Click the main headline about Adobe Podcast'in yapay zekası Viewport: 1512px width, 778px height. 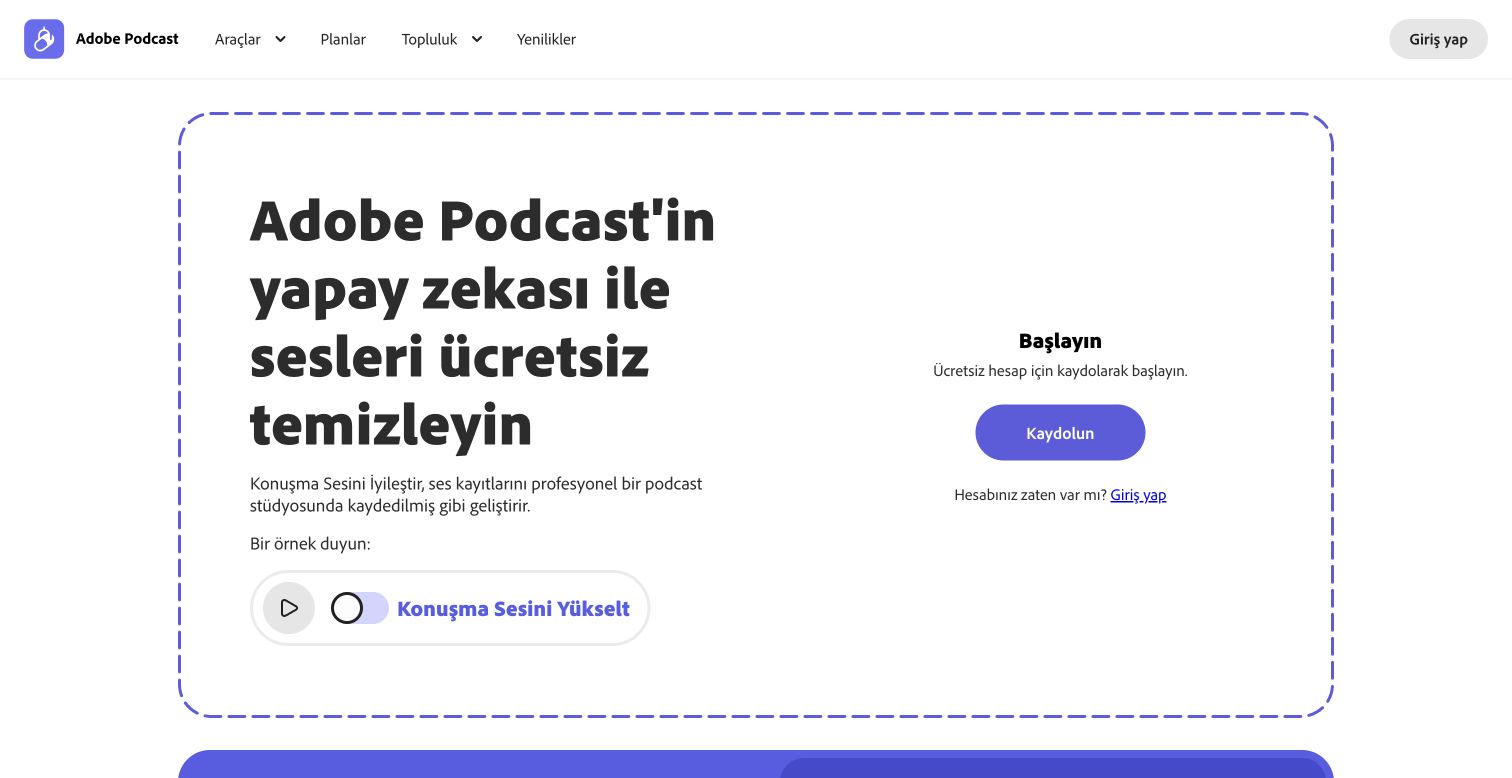click(483, 322)
